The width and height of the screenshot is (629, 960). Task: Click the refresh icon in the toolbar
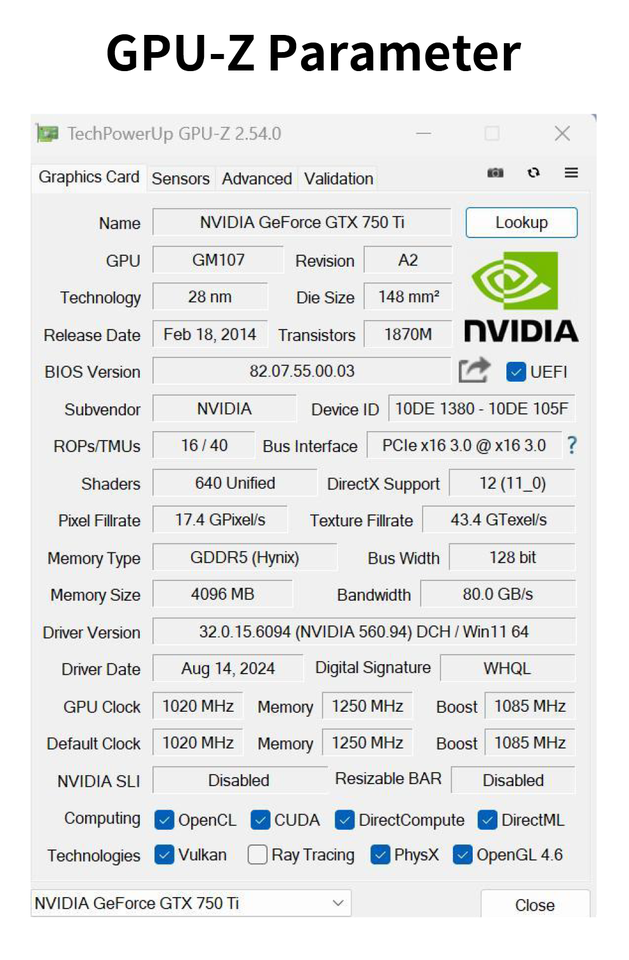tap(533, 173)
